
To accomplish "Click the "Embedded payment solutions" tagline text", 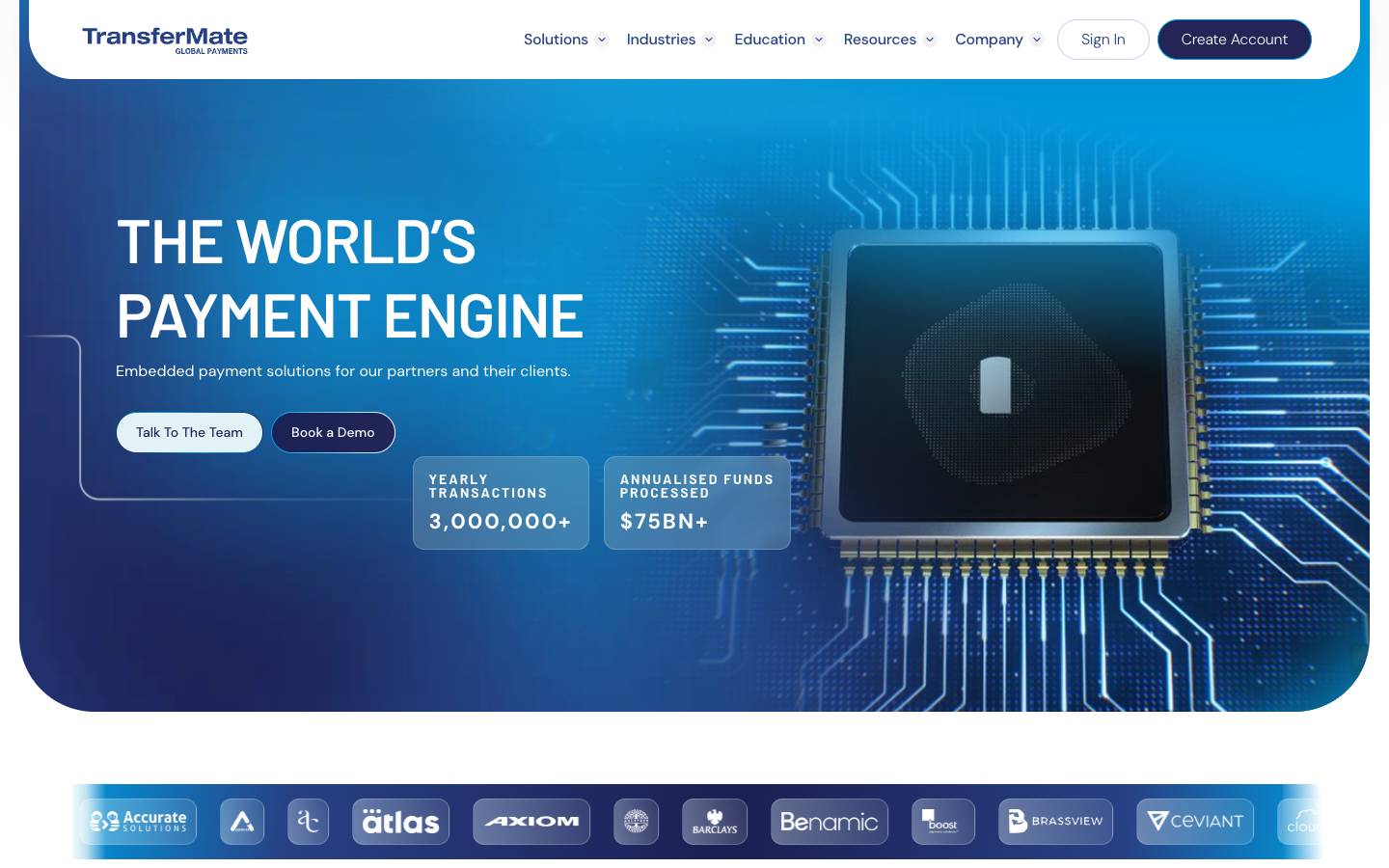I will [x=343, y=371].
